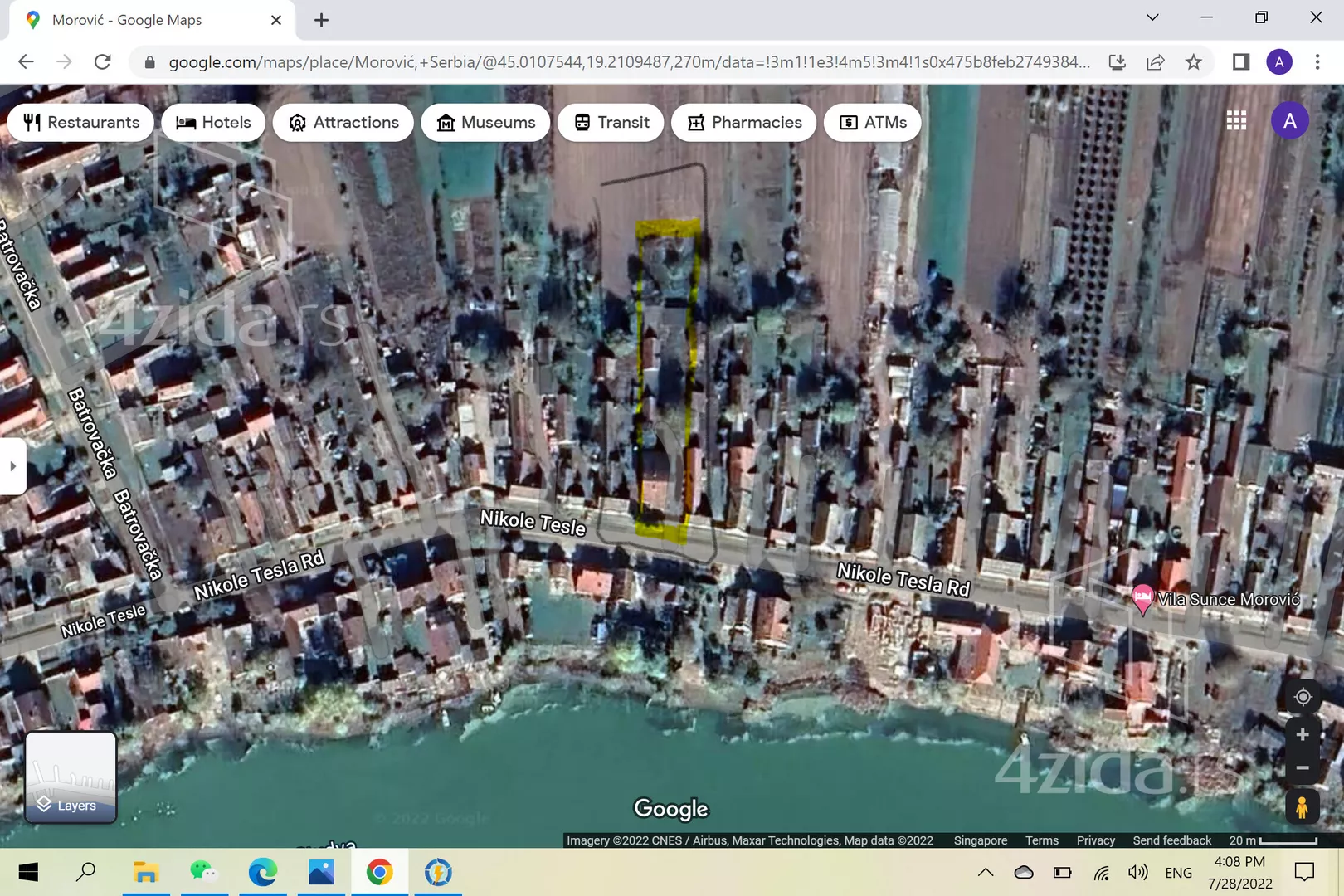The image size is (1344, 896).
Task: Toggle the browser side panel
Action: pyautogui.click(x=1241, y=62)
